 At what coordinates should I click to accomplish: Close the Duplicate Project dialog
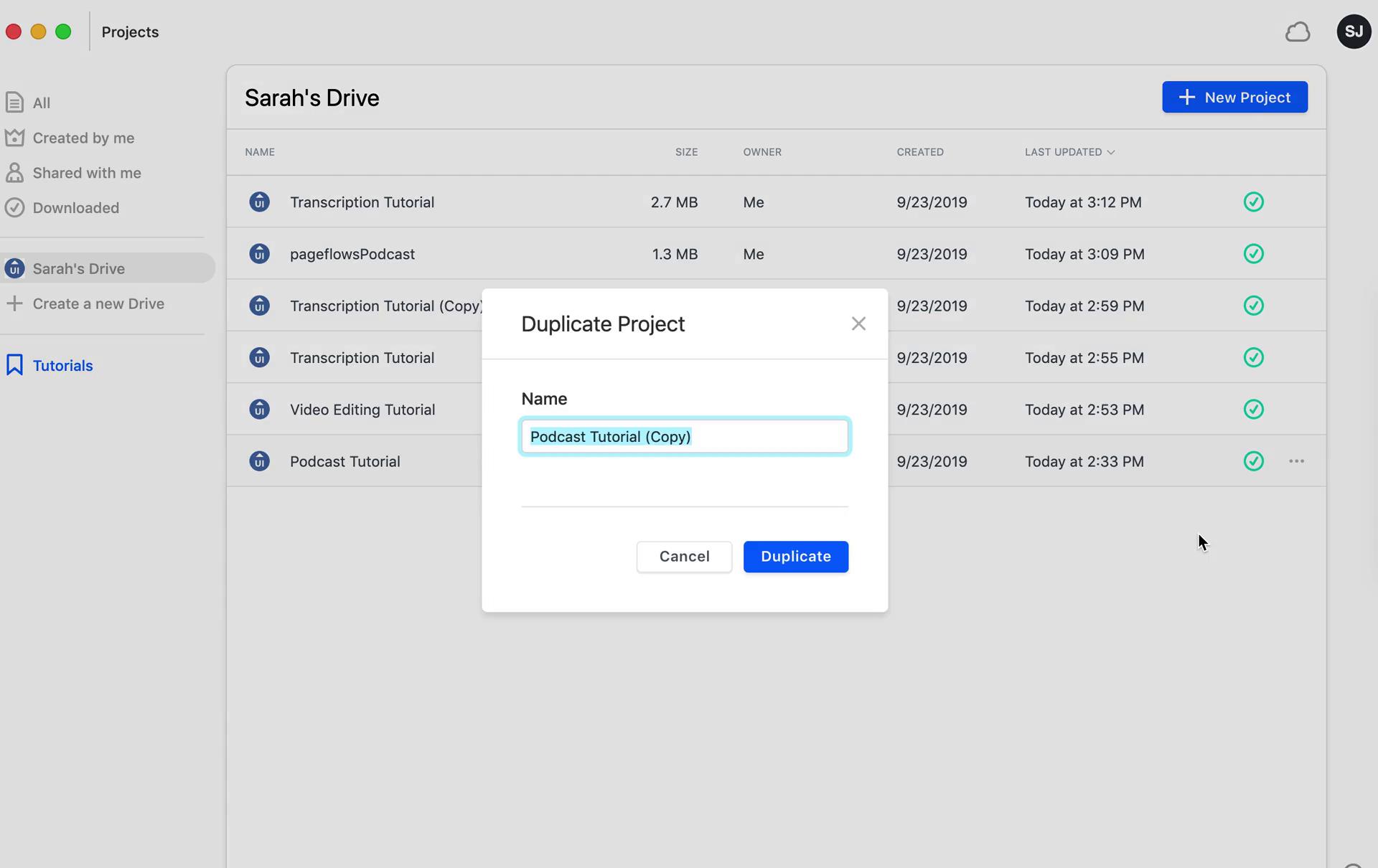[858, 324]
